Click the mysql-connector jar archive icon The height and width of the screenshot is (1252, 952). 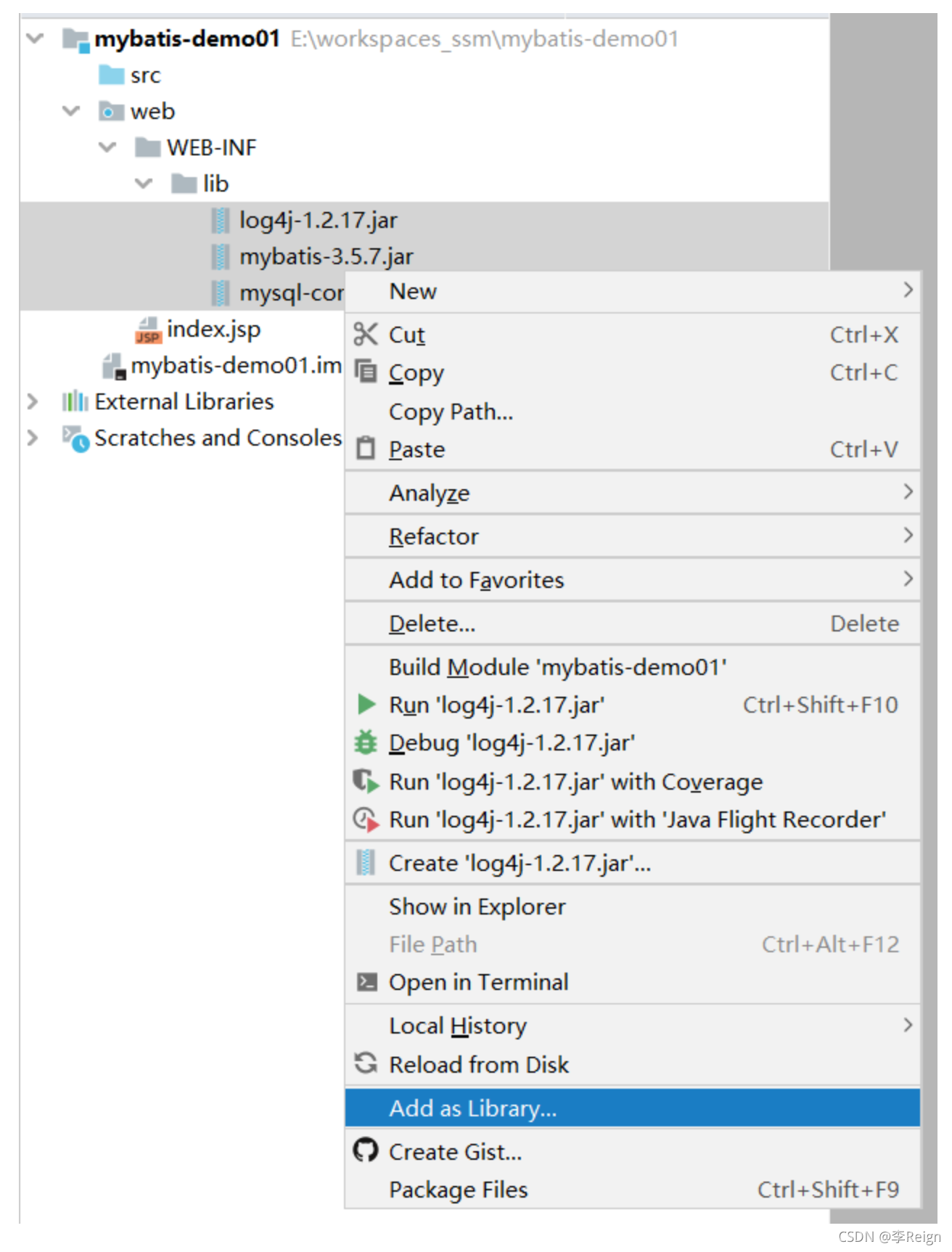coord(221,292)
